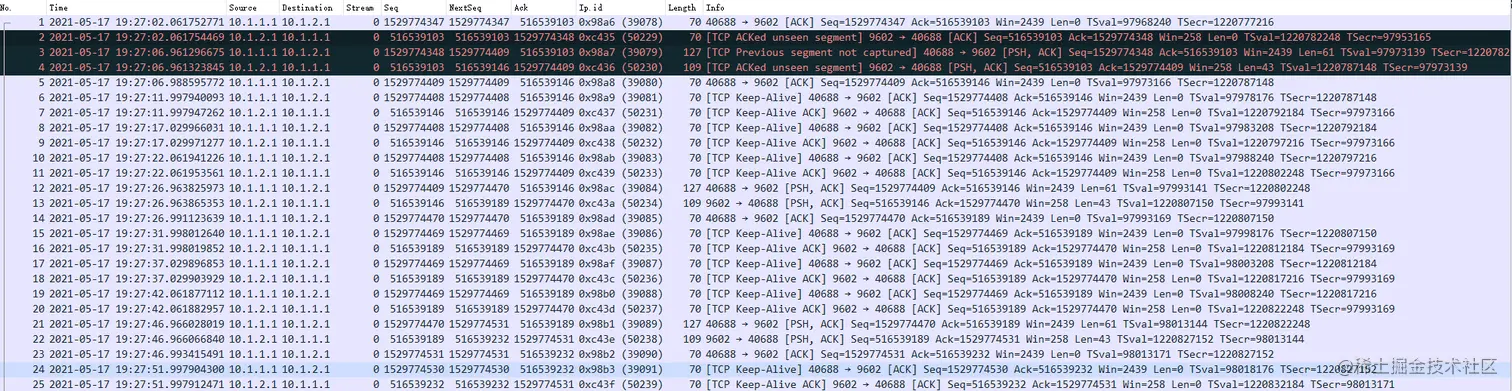
Task: Select packet timed 19:27:06.961323845
Action: coord(756,67)
